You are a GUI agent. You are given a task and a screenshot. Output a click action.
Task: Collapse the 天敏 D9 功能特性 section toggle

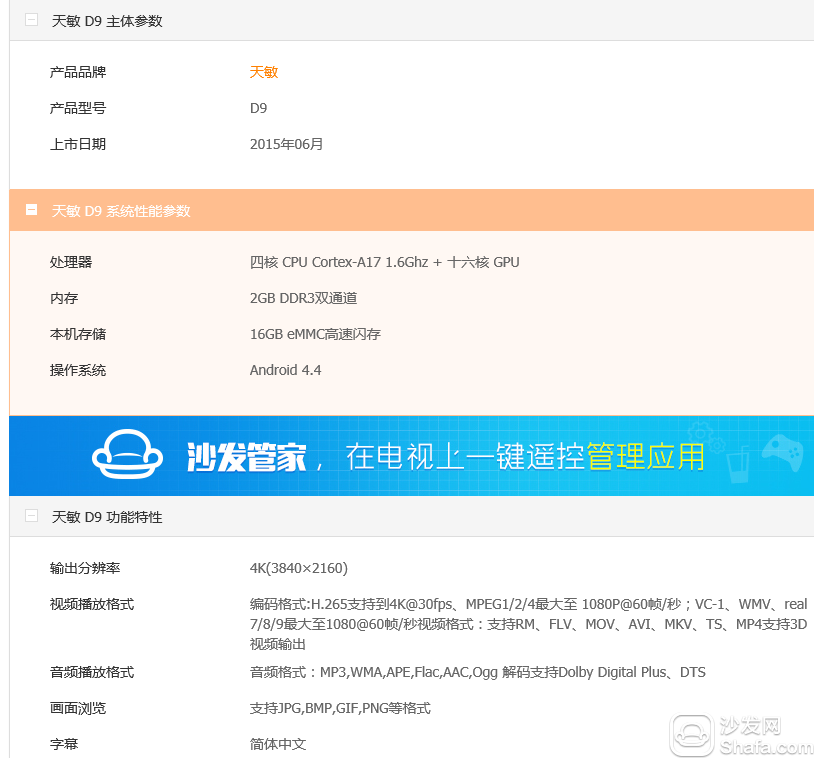pos(31,516)
